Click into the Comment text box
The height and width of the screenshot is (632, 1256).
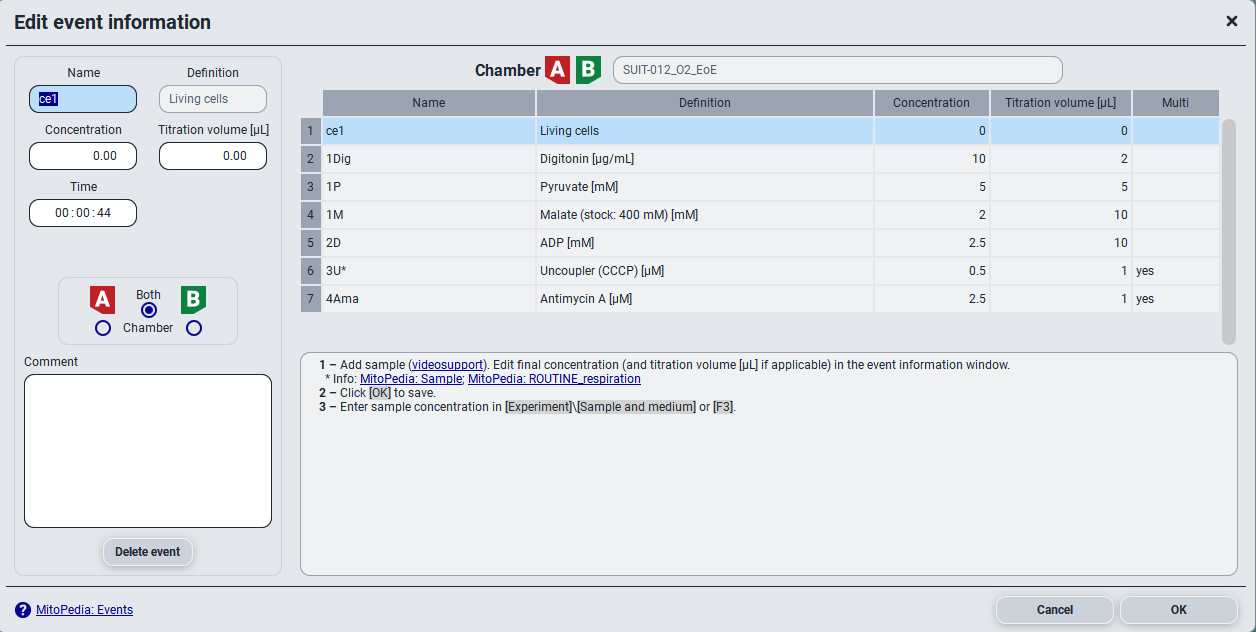click(x=148, y=450)
